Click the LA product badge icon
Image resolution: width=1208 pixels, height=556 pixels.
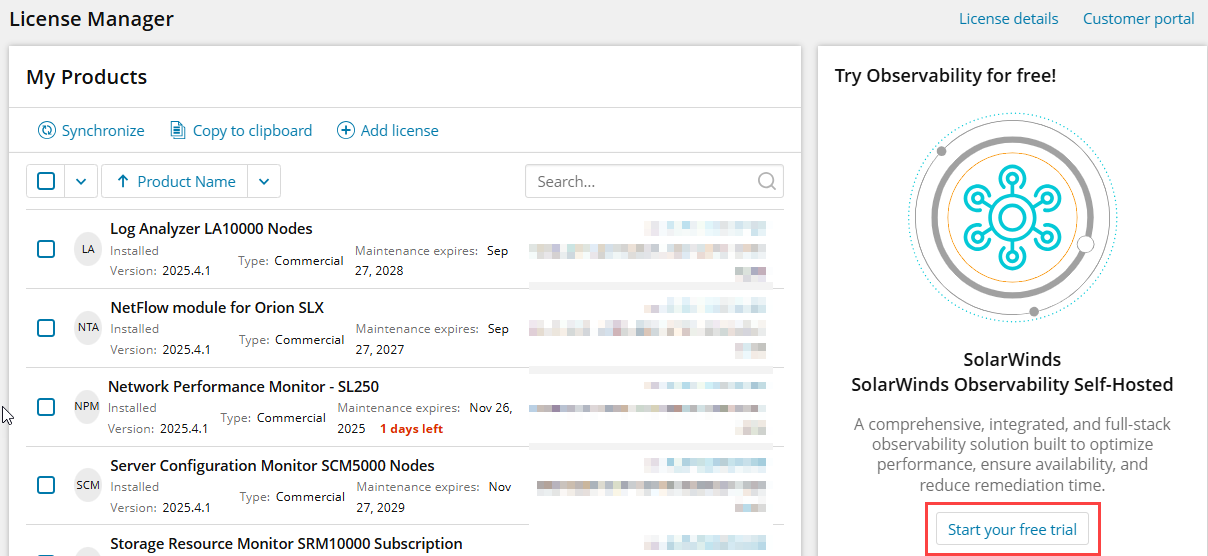pyautogui.click(x=88, y=249)
